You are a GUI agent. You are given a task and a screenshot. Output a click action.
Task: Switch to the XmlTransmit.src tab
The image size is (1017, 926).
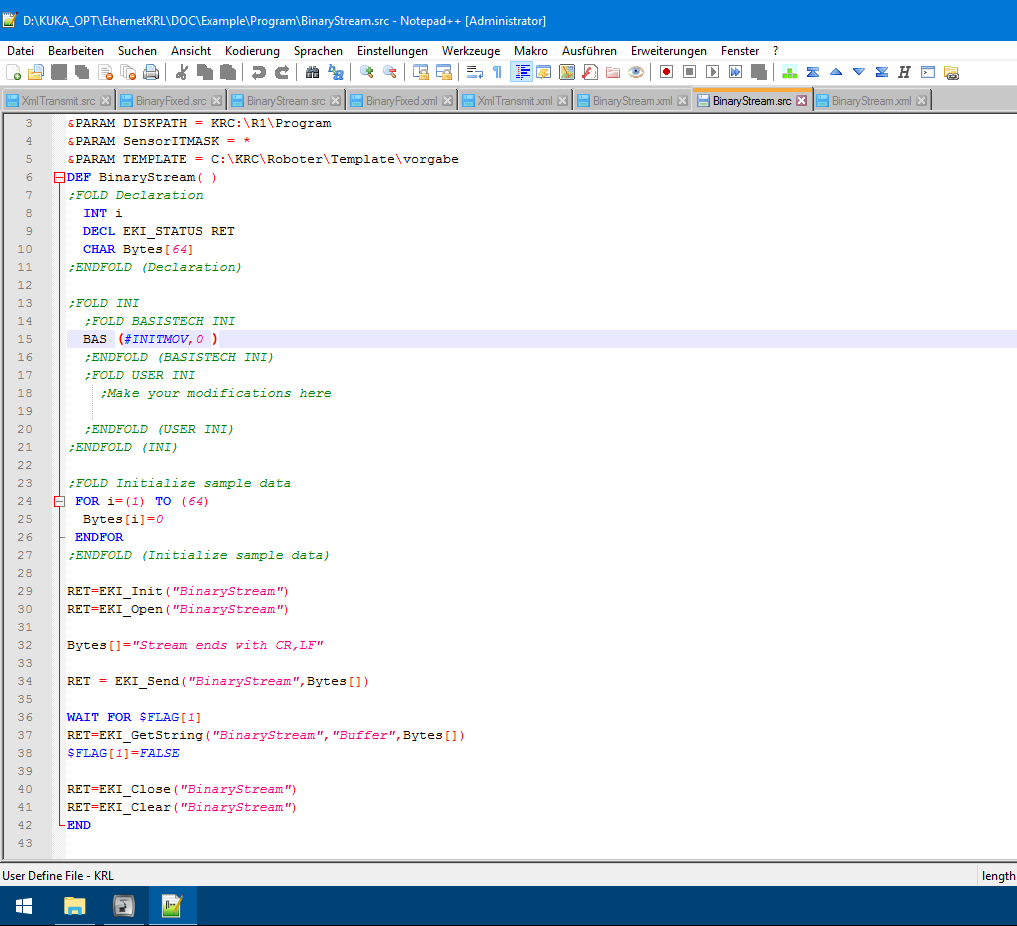(x=58, y=101)
